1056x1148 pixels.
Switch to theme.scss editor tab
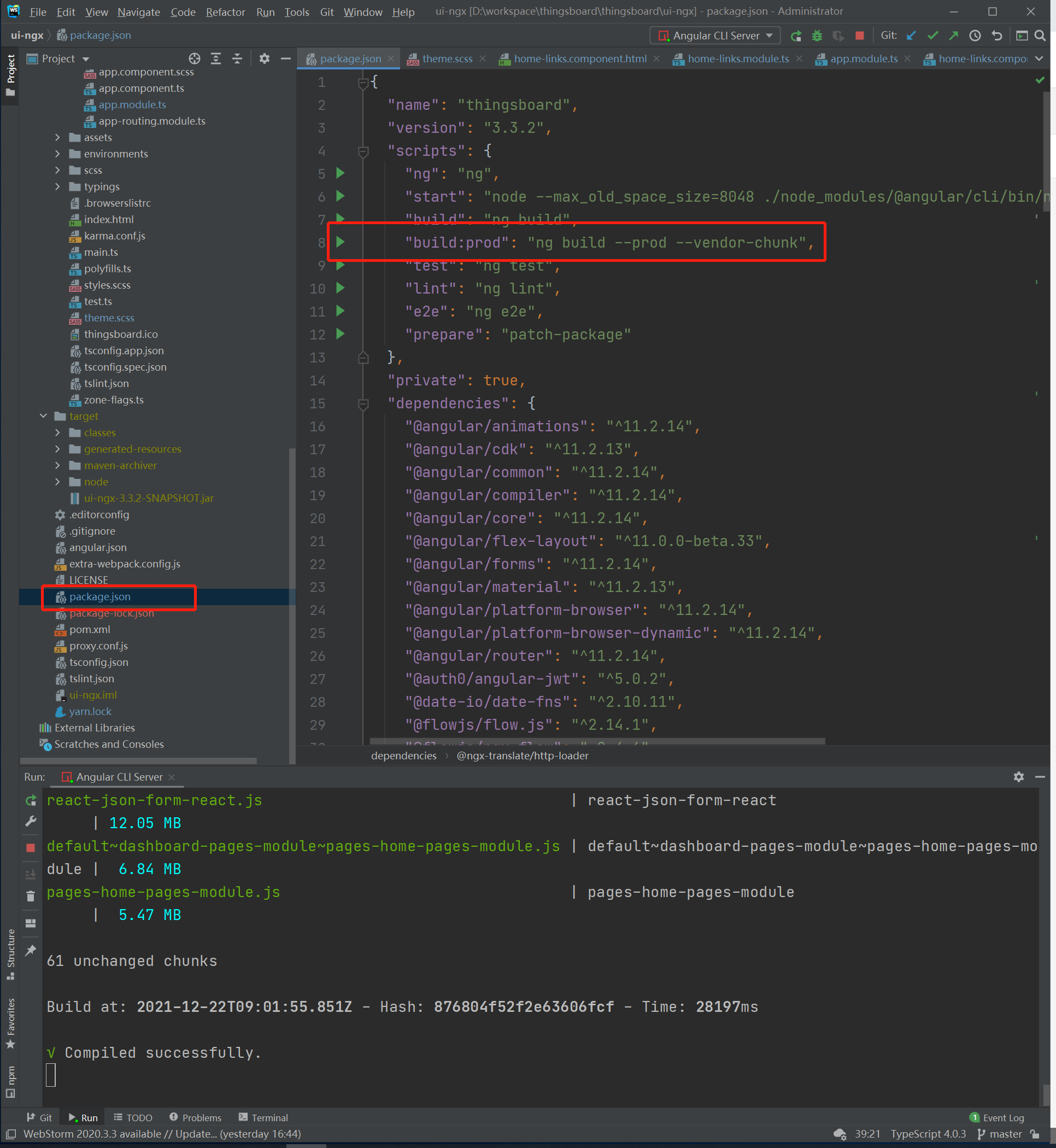(447, 59)
